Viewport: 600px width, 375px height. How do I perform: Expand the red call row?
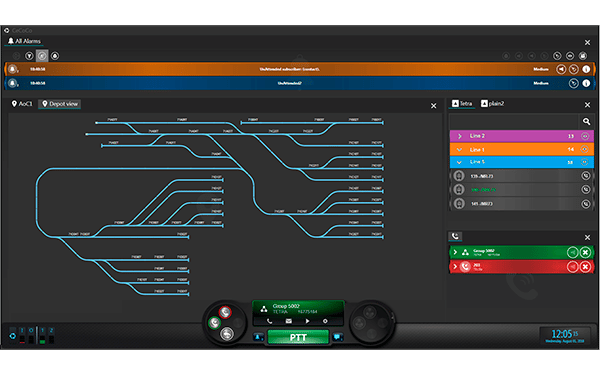pos(455,266)
